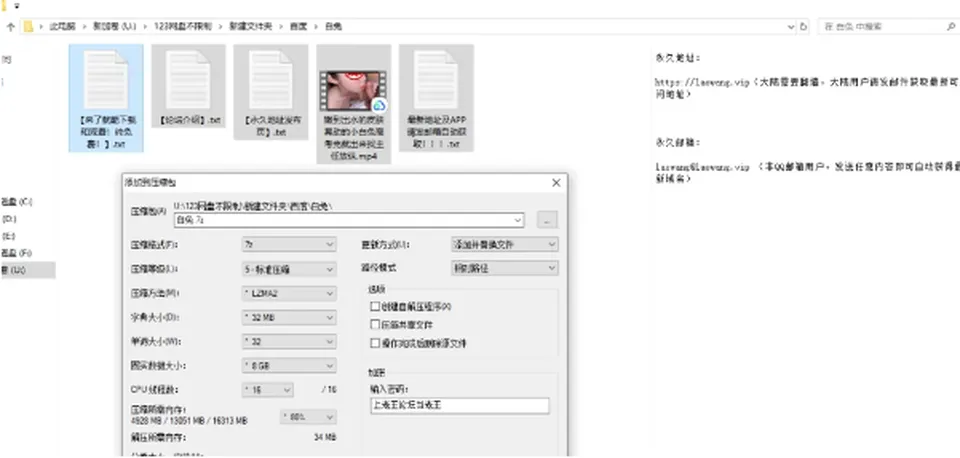
Task: Open path mode dropdown 相对路径
Action: 504,268
